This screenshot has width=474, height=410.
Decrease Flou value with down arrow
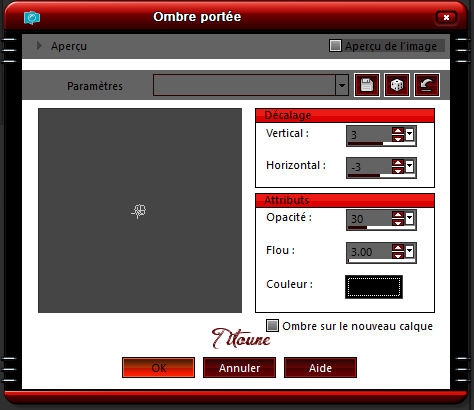tap(398, 255)
